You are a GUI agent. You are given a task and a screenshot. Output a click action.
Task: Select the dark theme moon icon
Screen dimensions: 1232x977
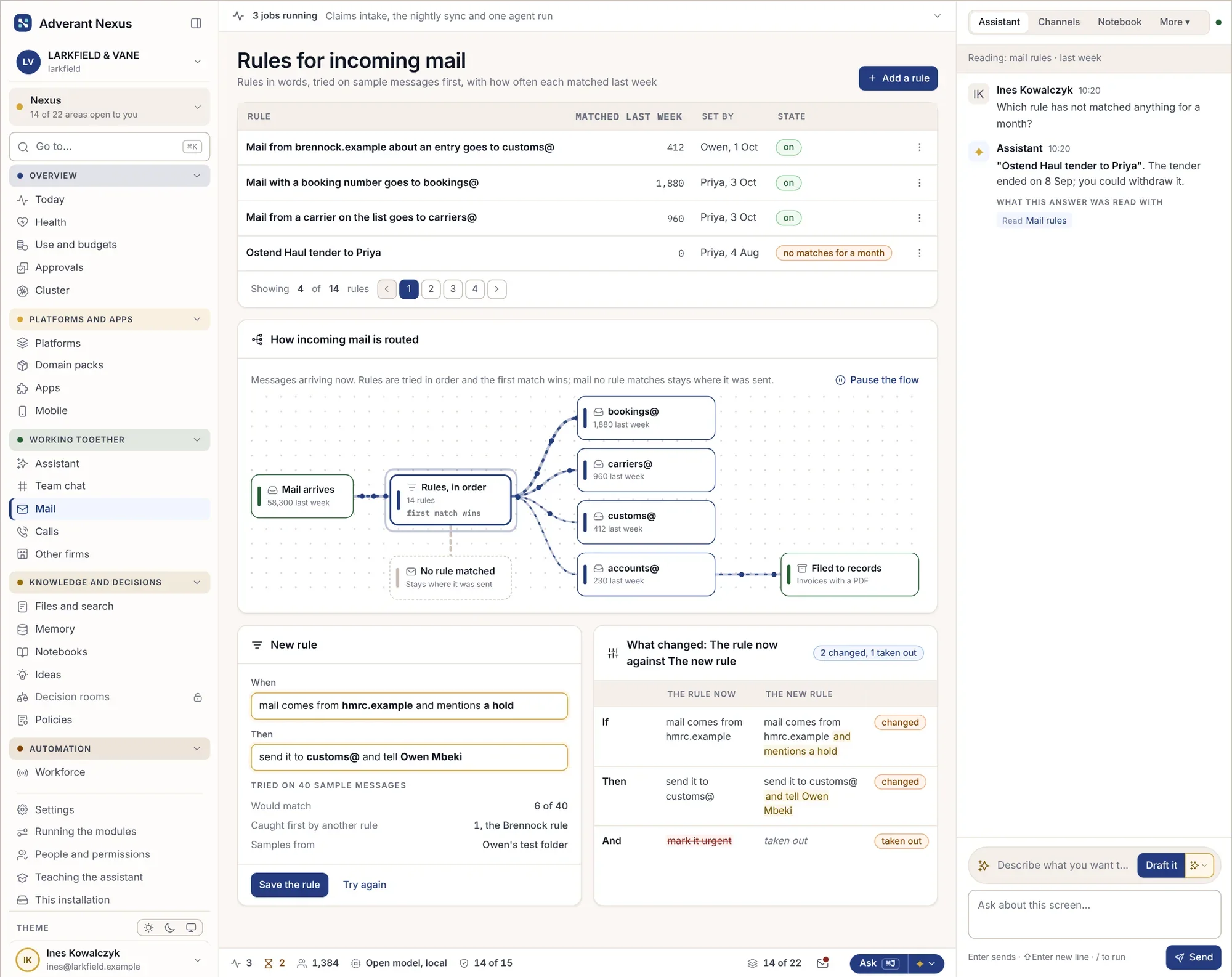click(170, 928)
